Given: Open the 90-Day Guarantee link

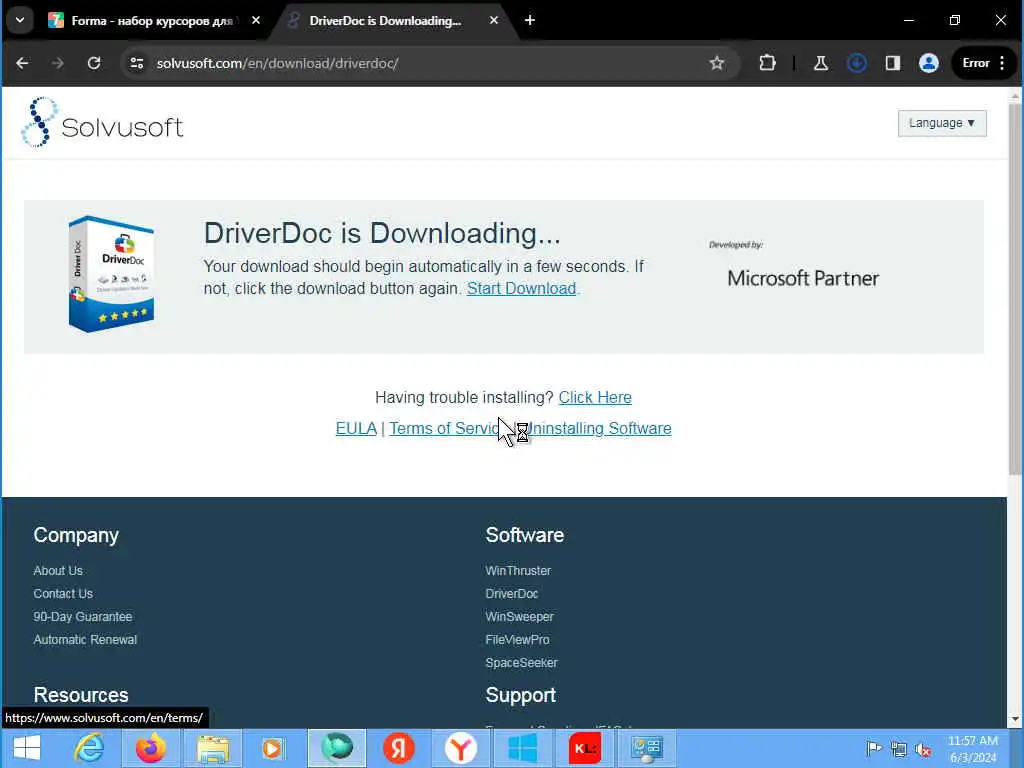Looking at the screenshot, I should [x=83, y=616].
